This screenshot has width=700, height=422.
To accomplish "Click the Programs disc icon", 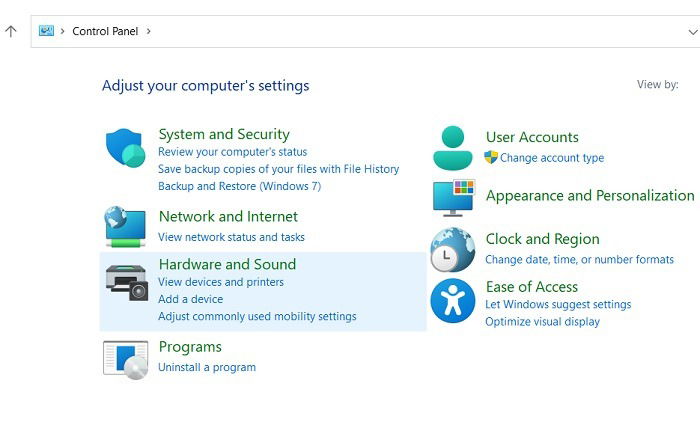I will click(x=125, y=360).
